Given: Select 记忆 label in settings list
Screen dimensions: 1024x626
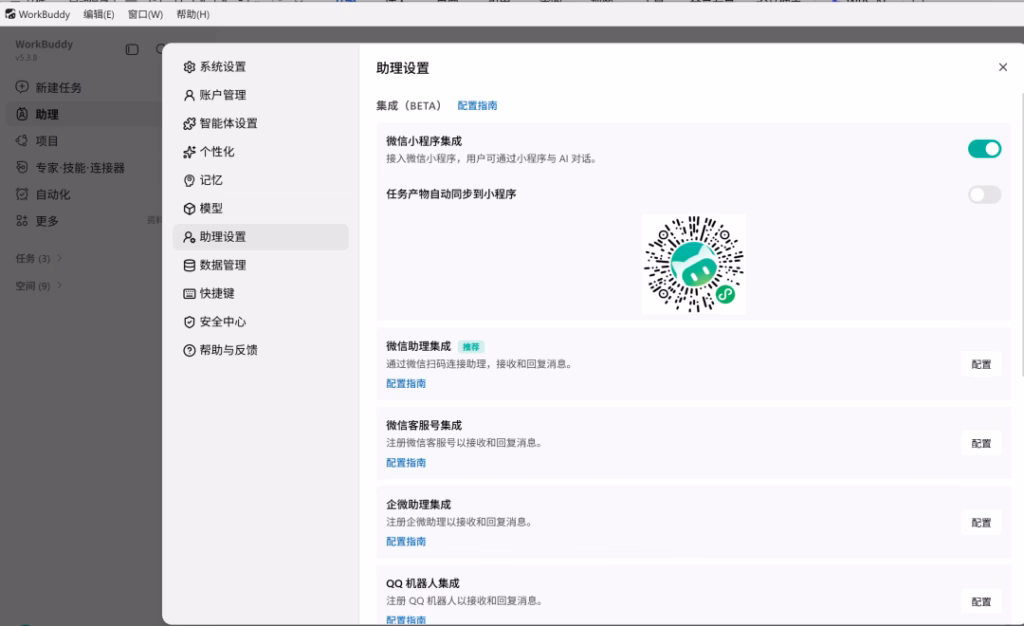Looking at the screenshot, I should point(211,180).
